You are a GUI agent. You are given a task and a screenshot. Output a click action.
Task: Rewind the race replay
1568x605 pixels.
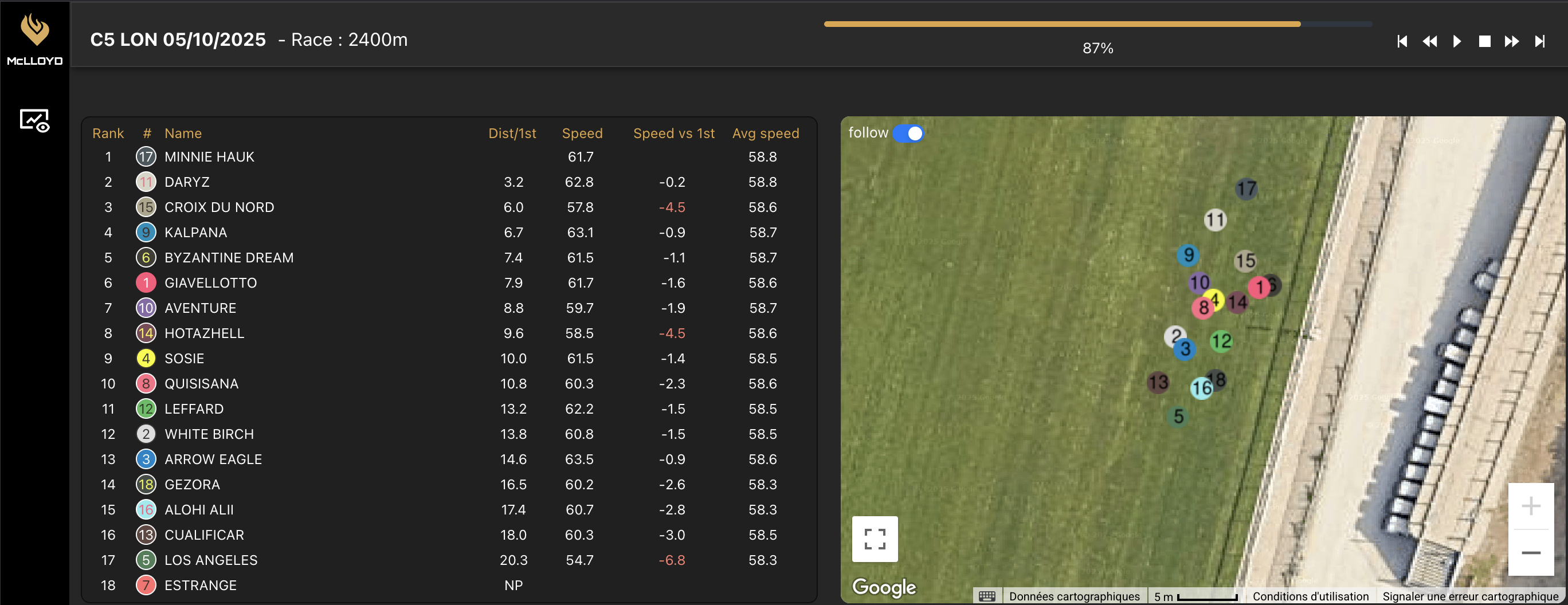tap(1429, 41)
